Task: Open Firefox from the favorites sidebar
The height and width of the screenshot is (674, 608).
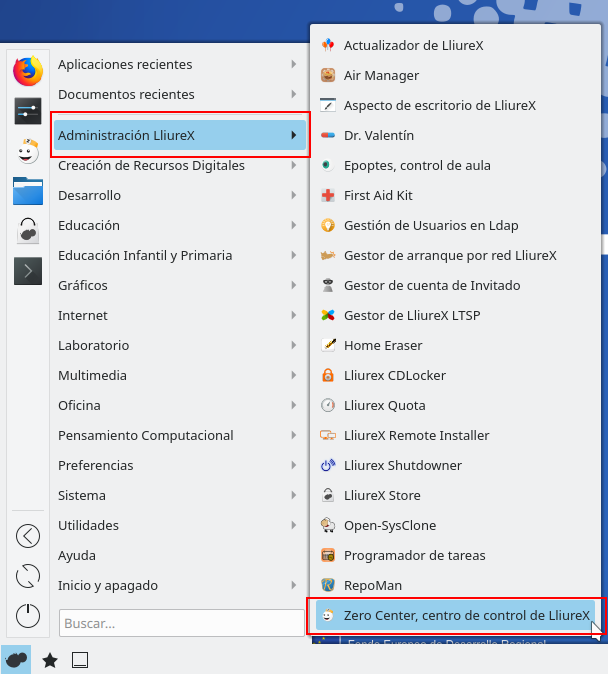Action: tap(28, 71)
